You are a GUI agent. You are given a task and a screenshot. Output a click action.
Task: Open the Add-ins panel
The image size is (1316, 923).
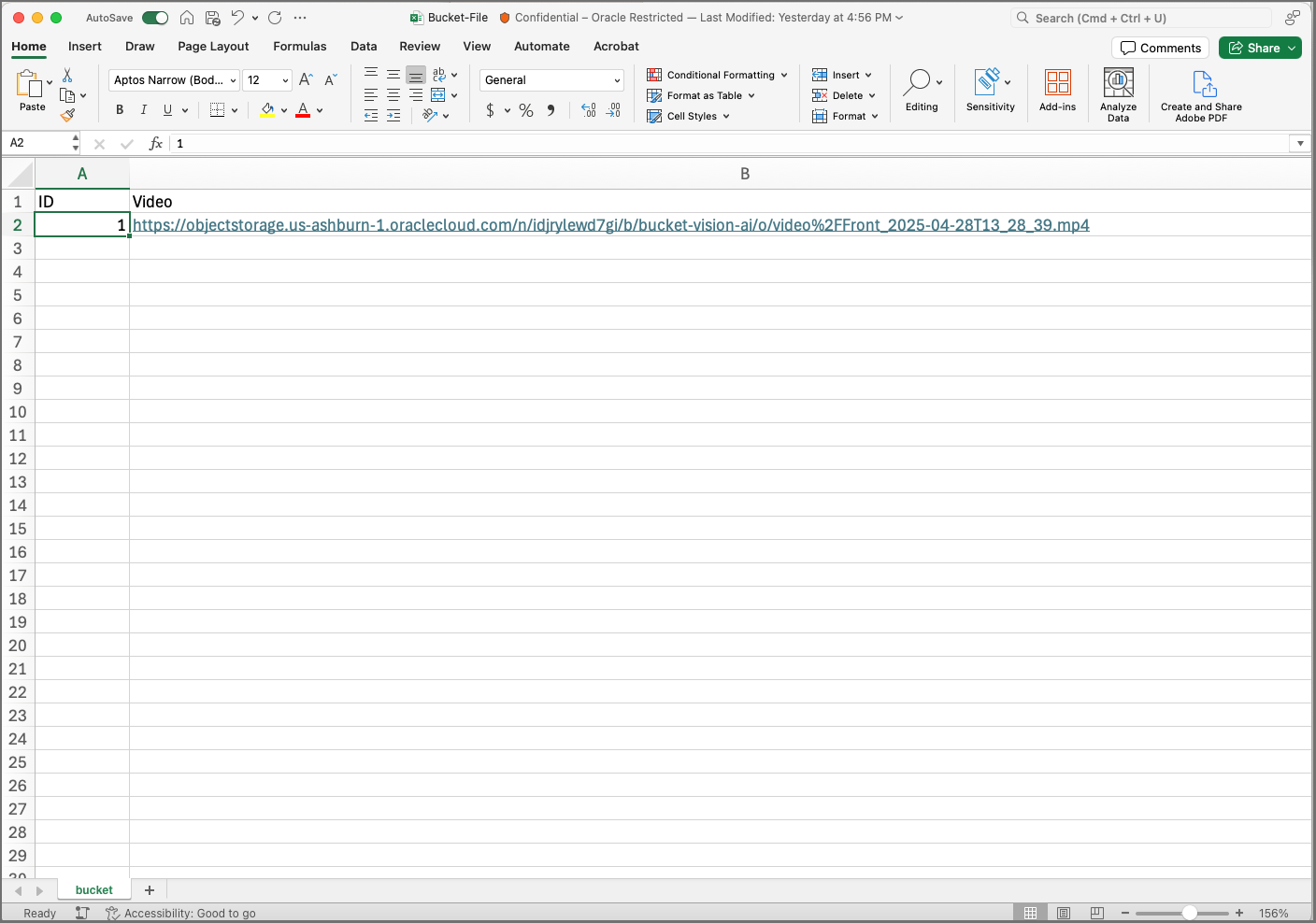coord(1057,91)
